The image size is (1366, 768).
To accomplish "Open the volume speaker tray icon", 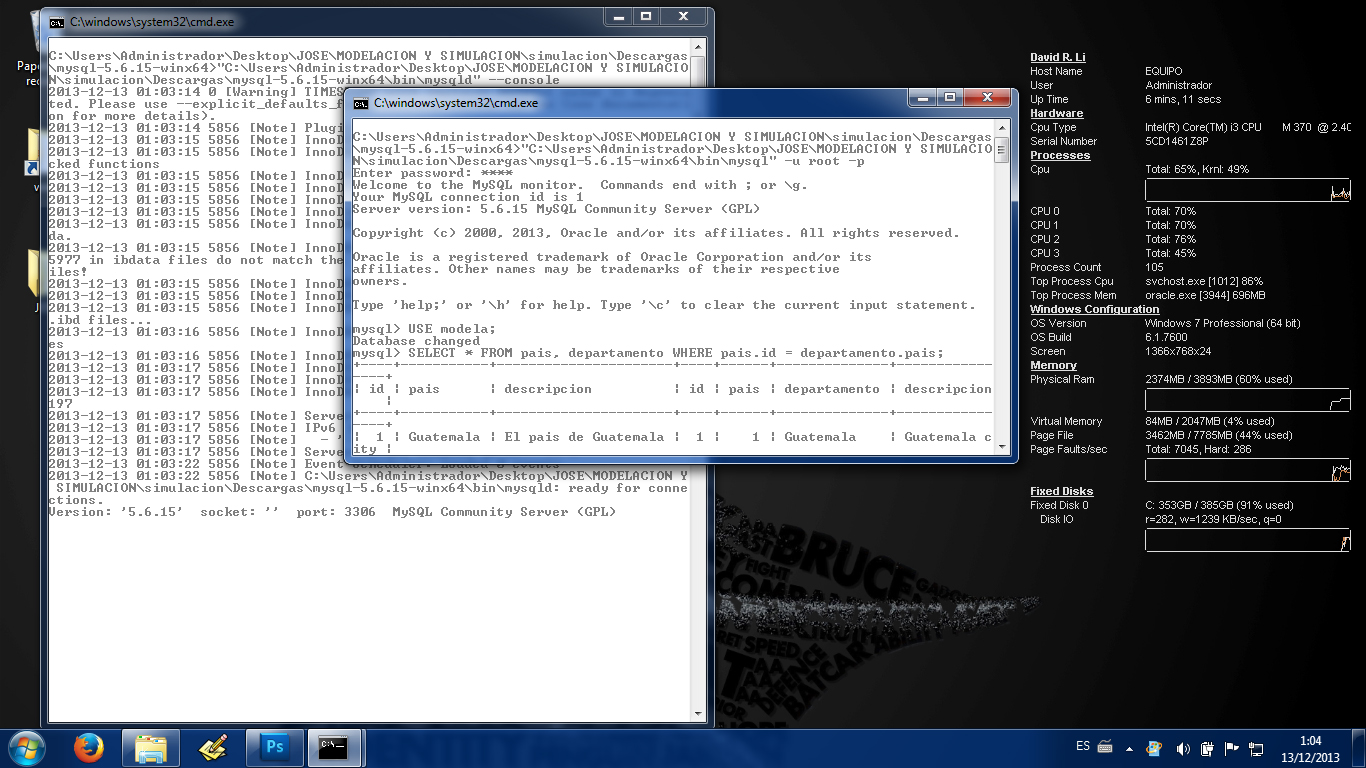I will [x=1183, y=748].
